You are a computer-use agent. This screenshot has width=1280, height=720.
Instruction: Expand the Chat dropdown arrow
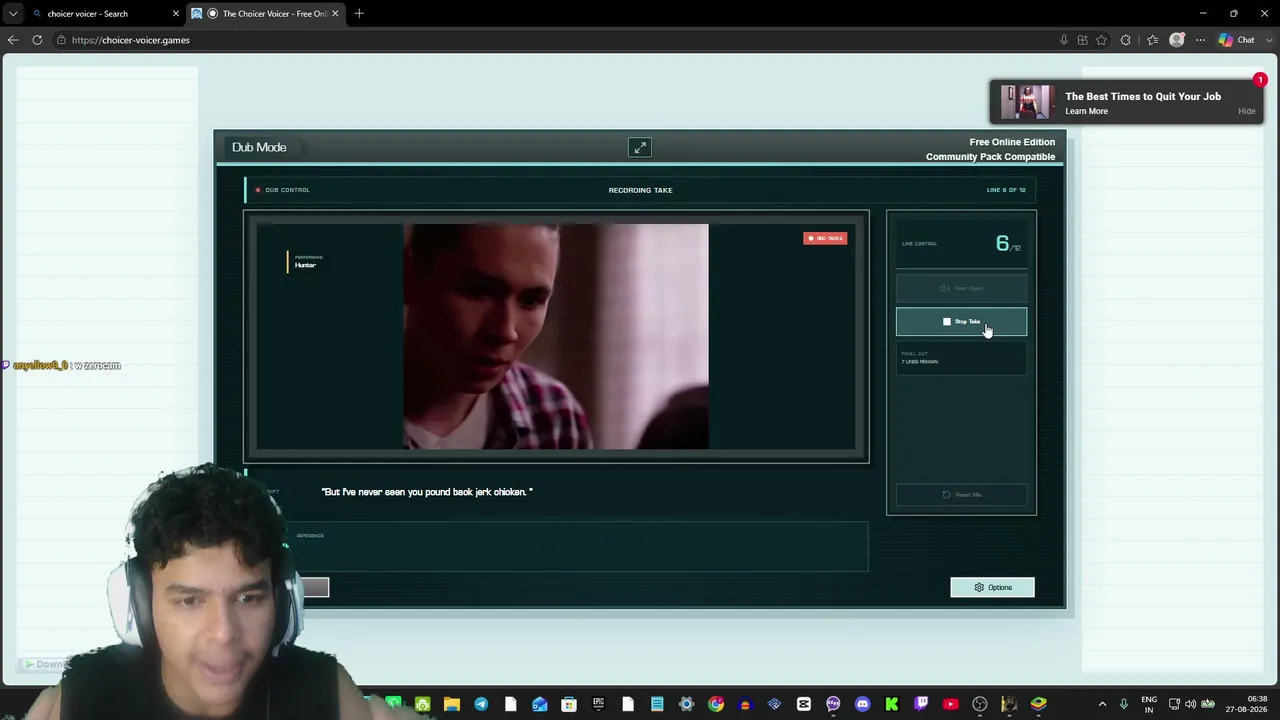coord(1267,40)
